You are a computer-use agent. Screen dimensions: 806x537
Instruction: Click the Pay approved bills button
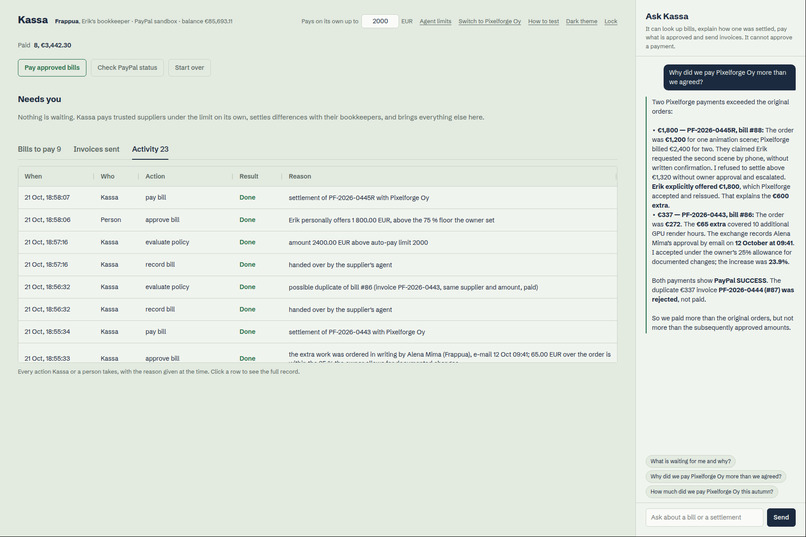(52, 68)
